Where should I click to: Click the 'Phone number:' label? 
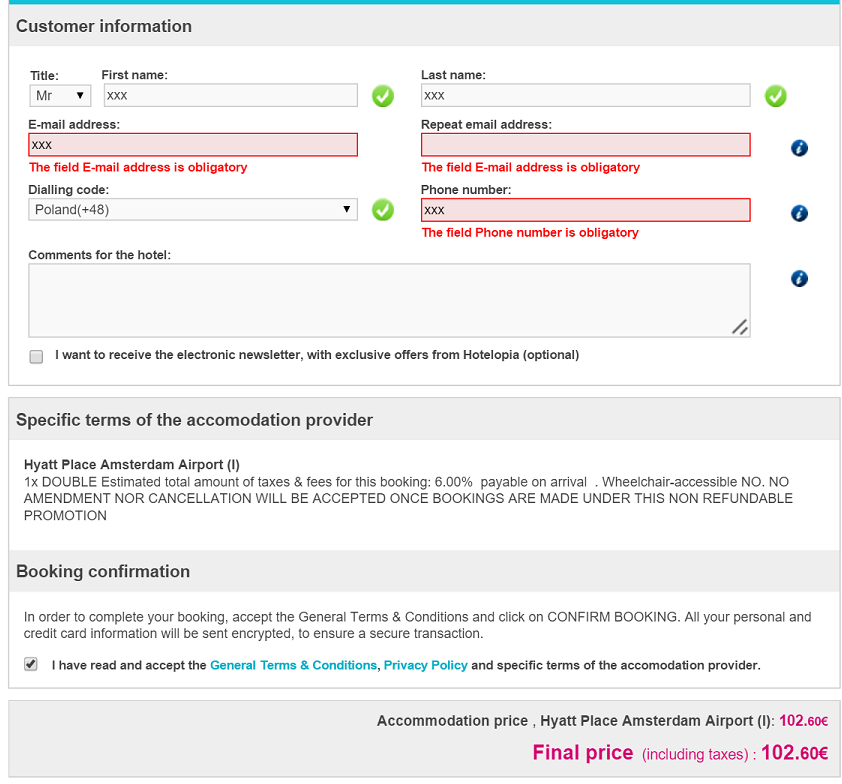(x=466, y=190)
